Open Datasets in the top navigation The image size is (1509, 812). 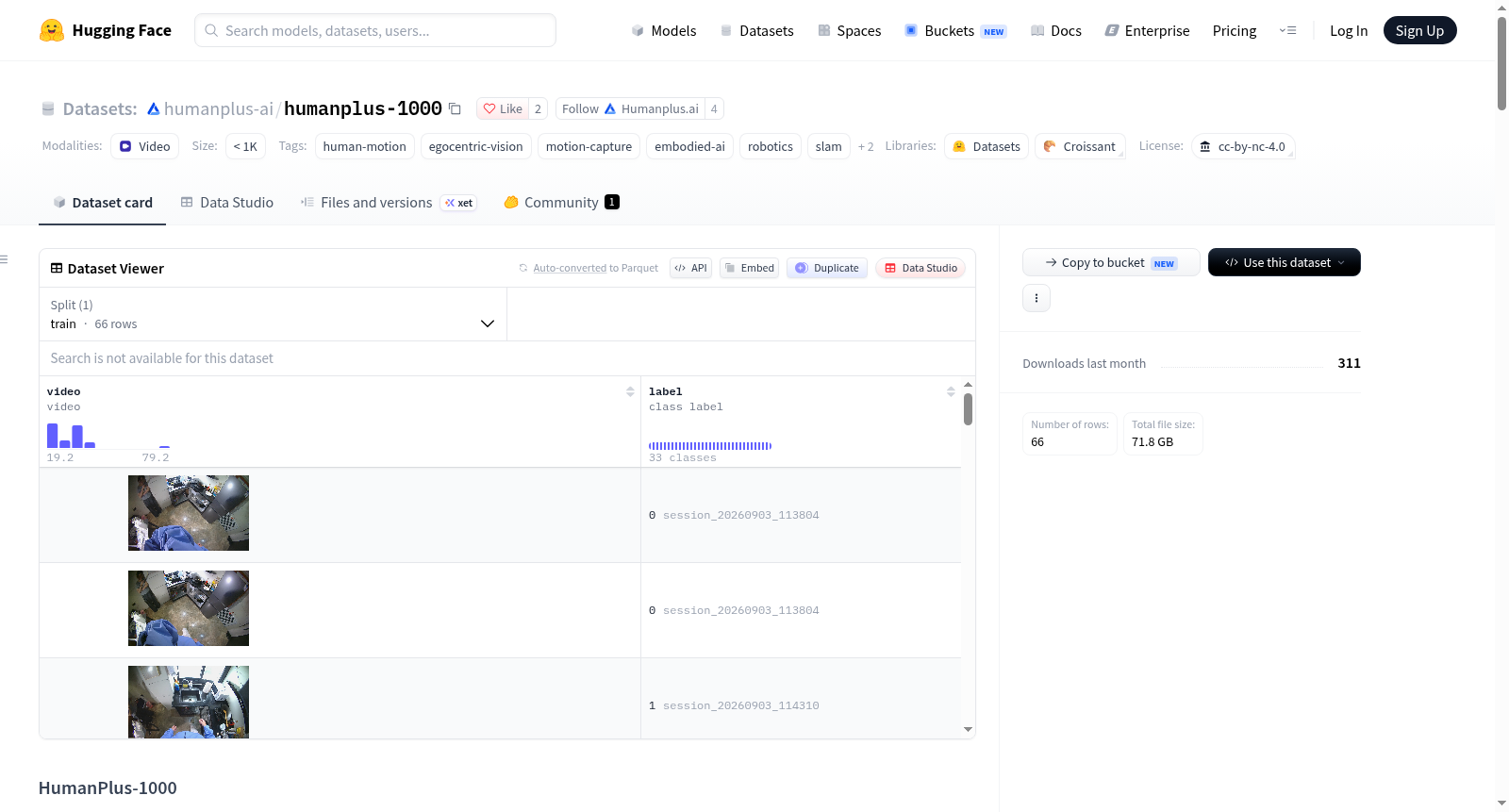coord(756,30)
